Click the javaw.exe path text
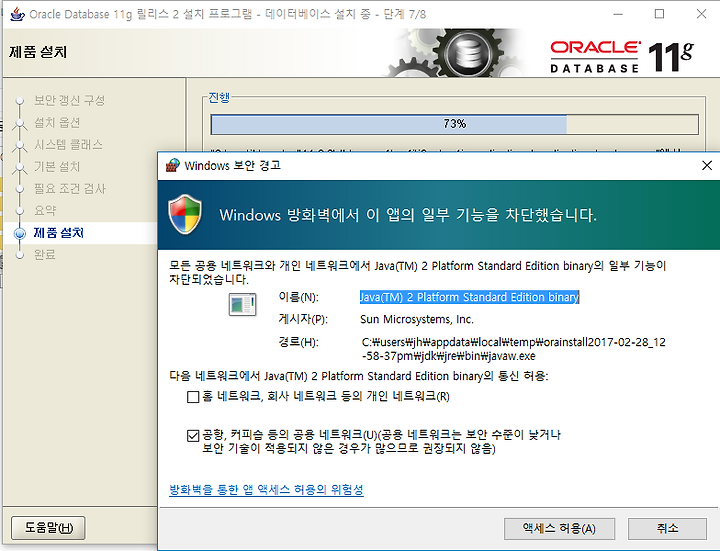The height and width of the screenshot is (551, 720). [513, 349]
